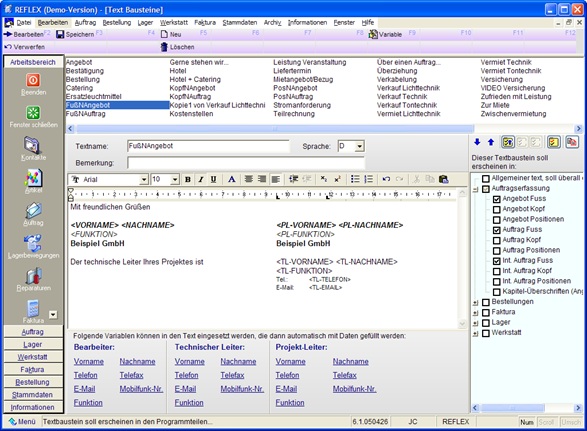Click the sidebar icon list down arrow
Screen dimensions: 587x431
[53, 315]
